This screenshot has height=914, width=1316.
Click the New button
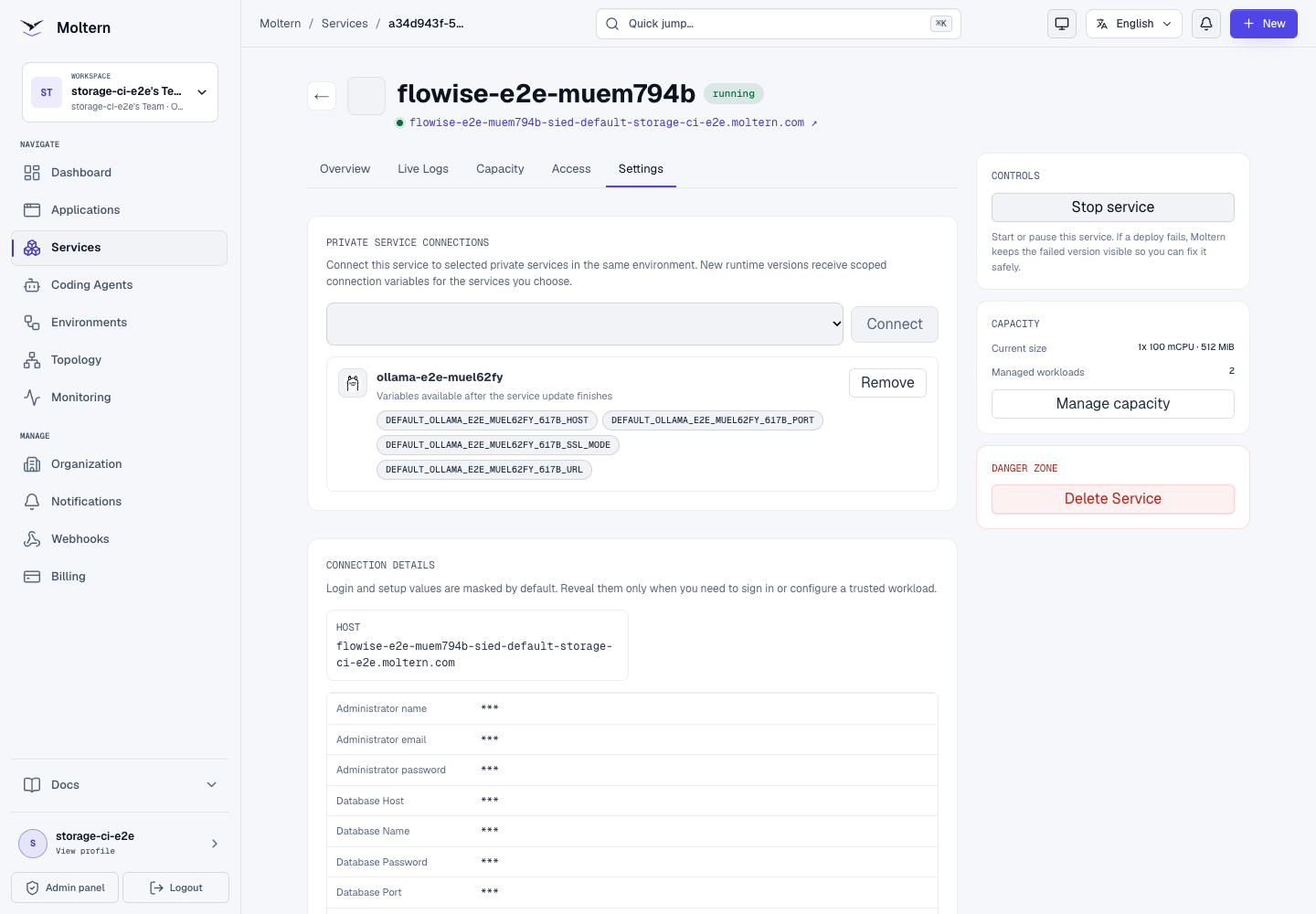(x=1264, y=24)
